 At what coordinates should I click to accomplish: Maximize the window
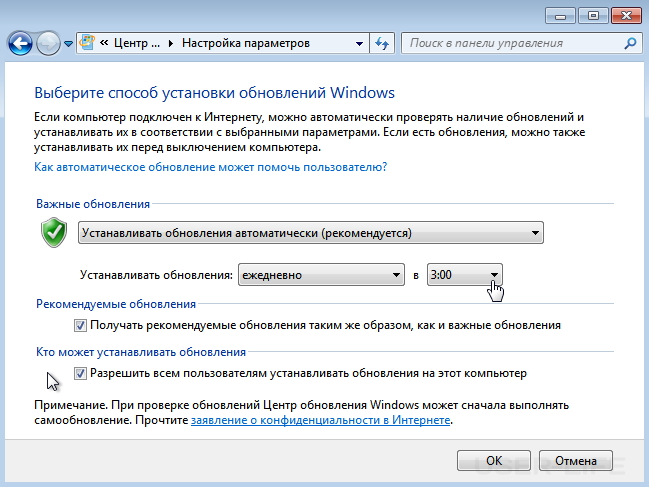click(593, 16)
